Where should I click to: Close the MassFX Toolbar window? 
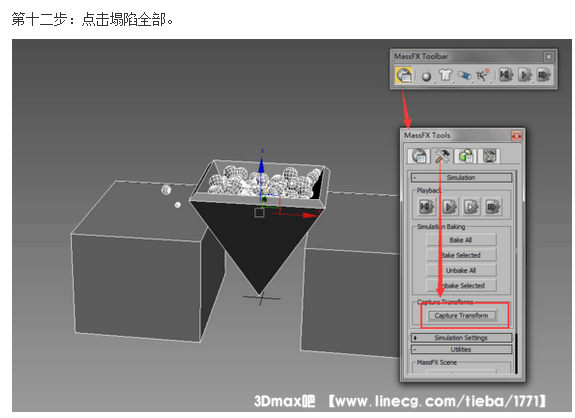[549, 56]
